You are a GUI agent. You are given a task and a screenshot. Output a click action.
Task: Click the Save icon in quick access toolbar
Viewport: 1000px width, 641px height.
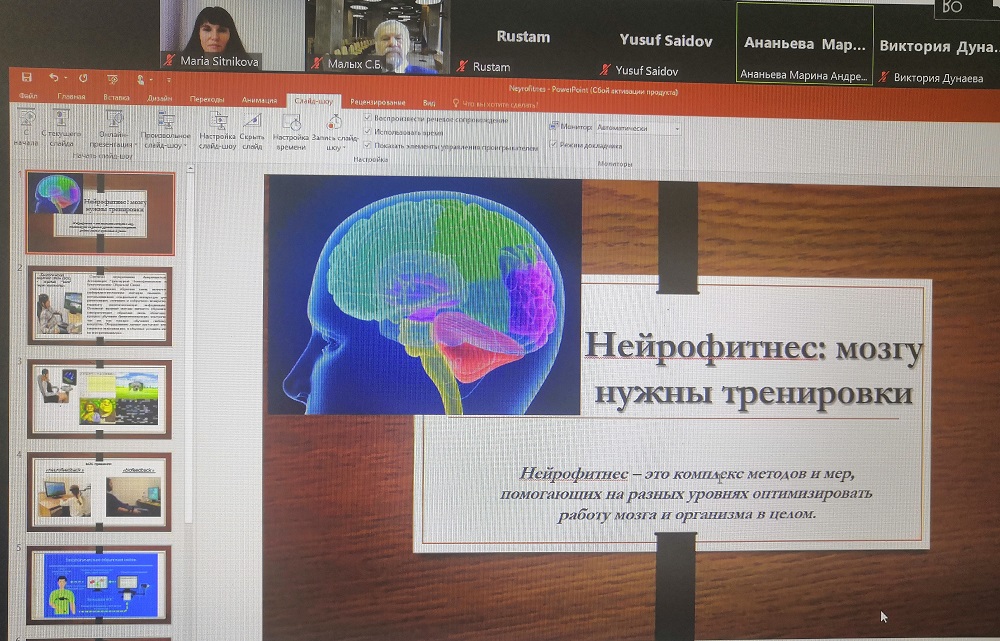(x=27, y=78)
